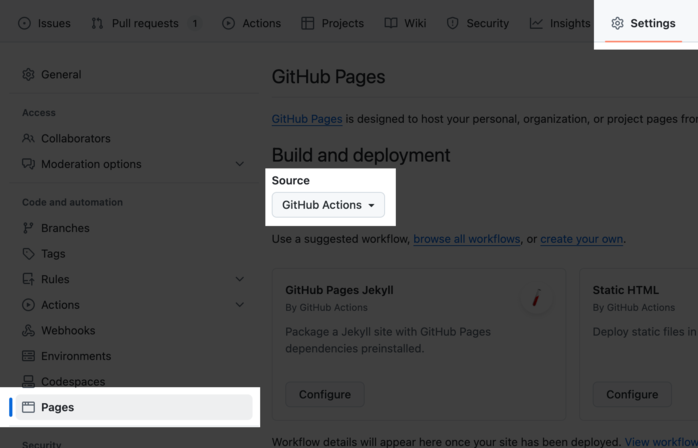Screen dimensions: 698x448
Task: Click the Pages browser icon
Action: pyautogui.click(x=28, y=407)
